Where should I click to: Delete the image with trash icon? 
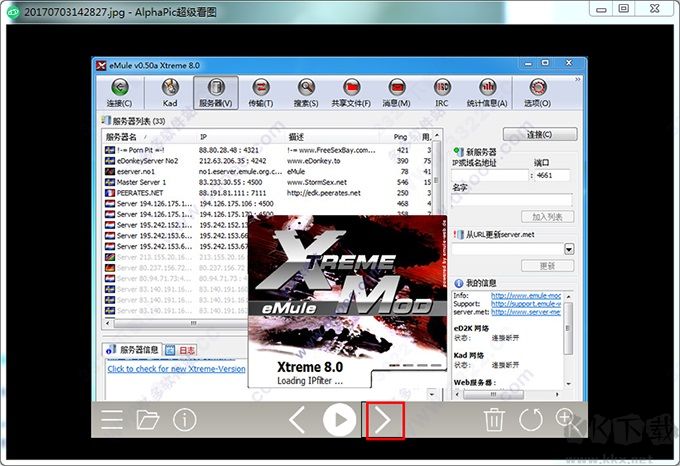pyautogui.click(x=494, y=420)
